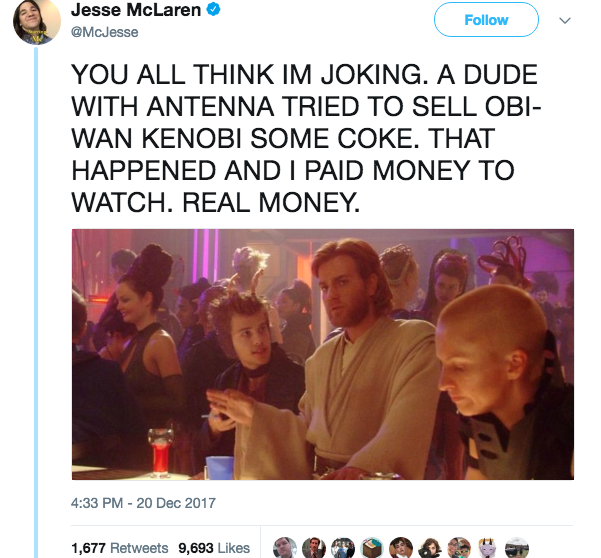Open the liker avatar of man in suit and tie
Viewport: 601px width, 558px height.
314,548
